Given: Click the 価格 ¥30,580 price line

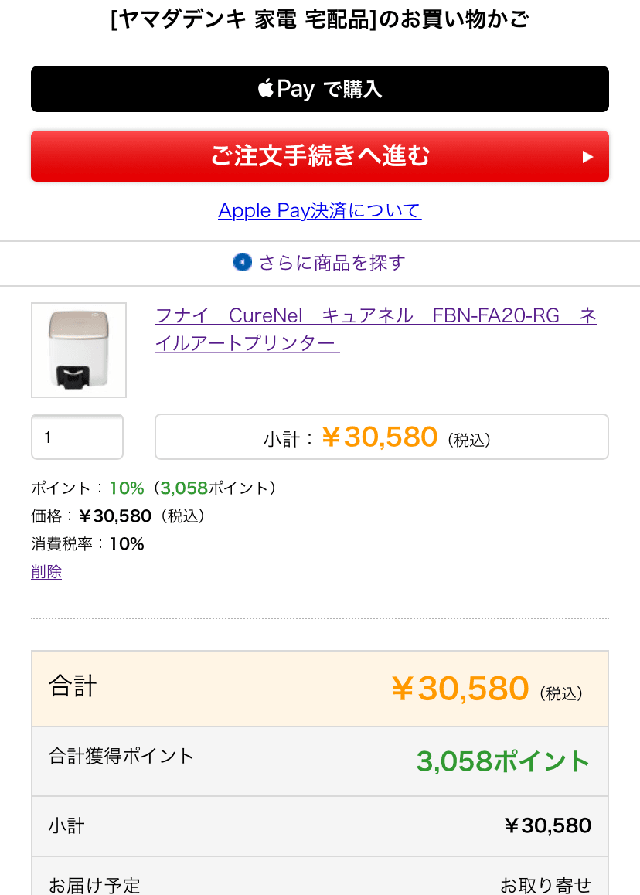Looking at the screenshot, I should pos(118,516).
